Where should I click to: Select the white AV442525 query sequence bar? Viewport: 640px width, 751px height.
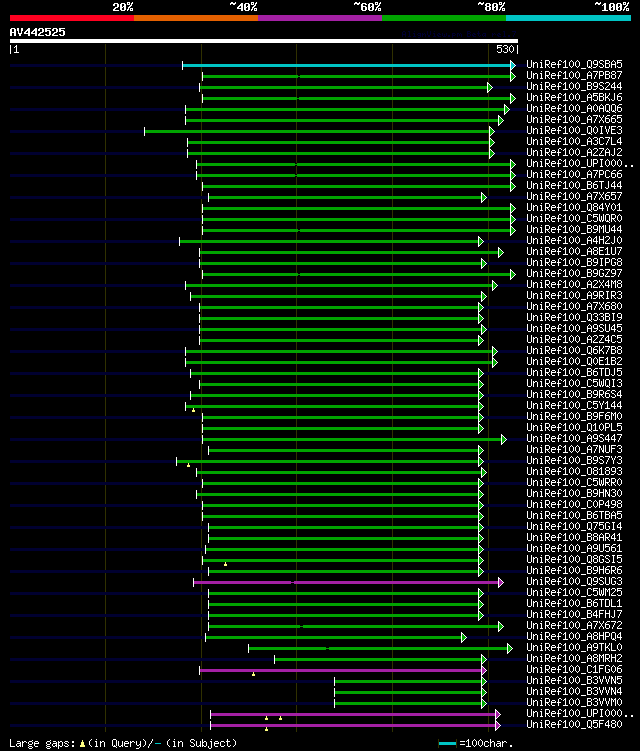pyautogui.click(x=263, y=41)
